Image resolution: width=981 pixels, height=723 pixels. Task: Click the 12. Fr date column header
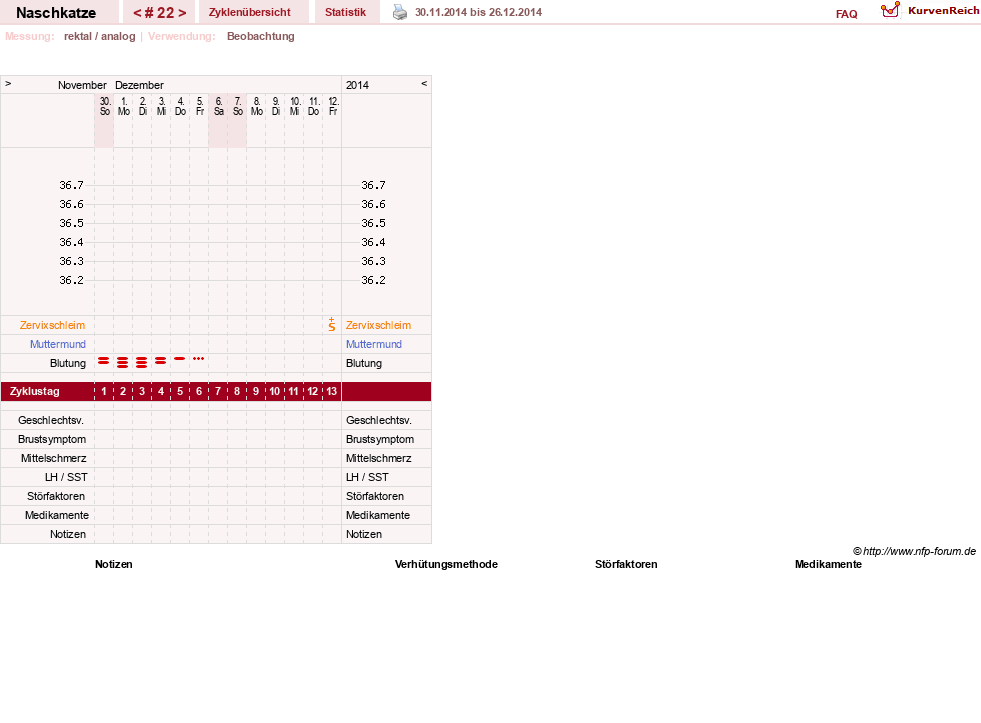(x=333, y=106)
